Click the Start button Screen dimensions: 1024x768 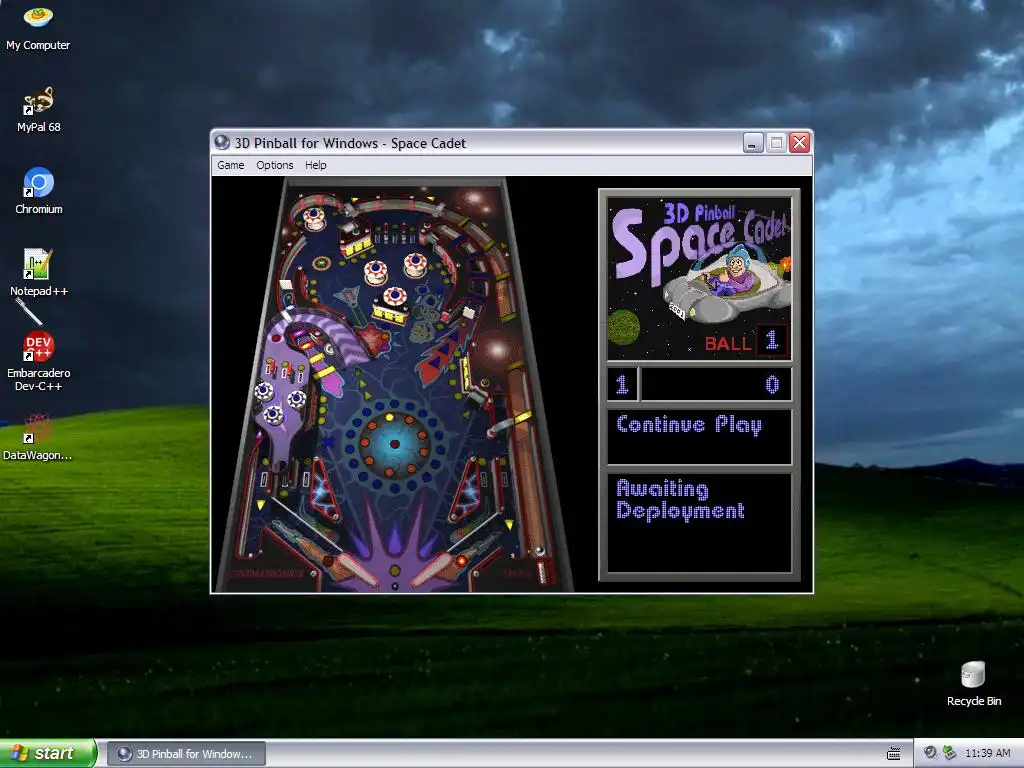[x=48, y=753]
